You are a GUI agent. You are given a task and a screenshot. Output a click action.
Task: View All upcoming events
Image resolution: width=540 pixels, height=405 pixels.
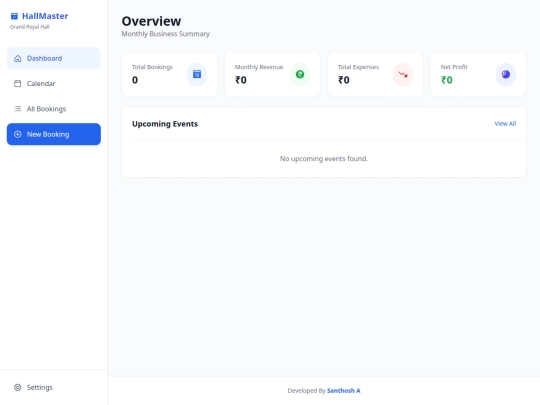click(505, 124)
